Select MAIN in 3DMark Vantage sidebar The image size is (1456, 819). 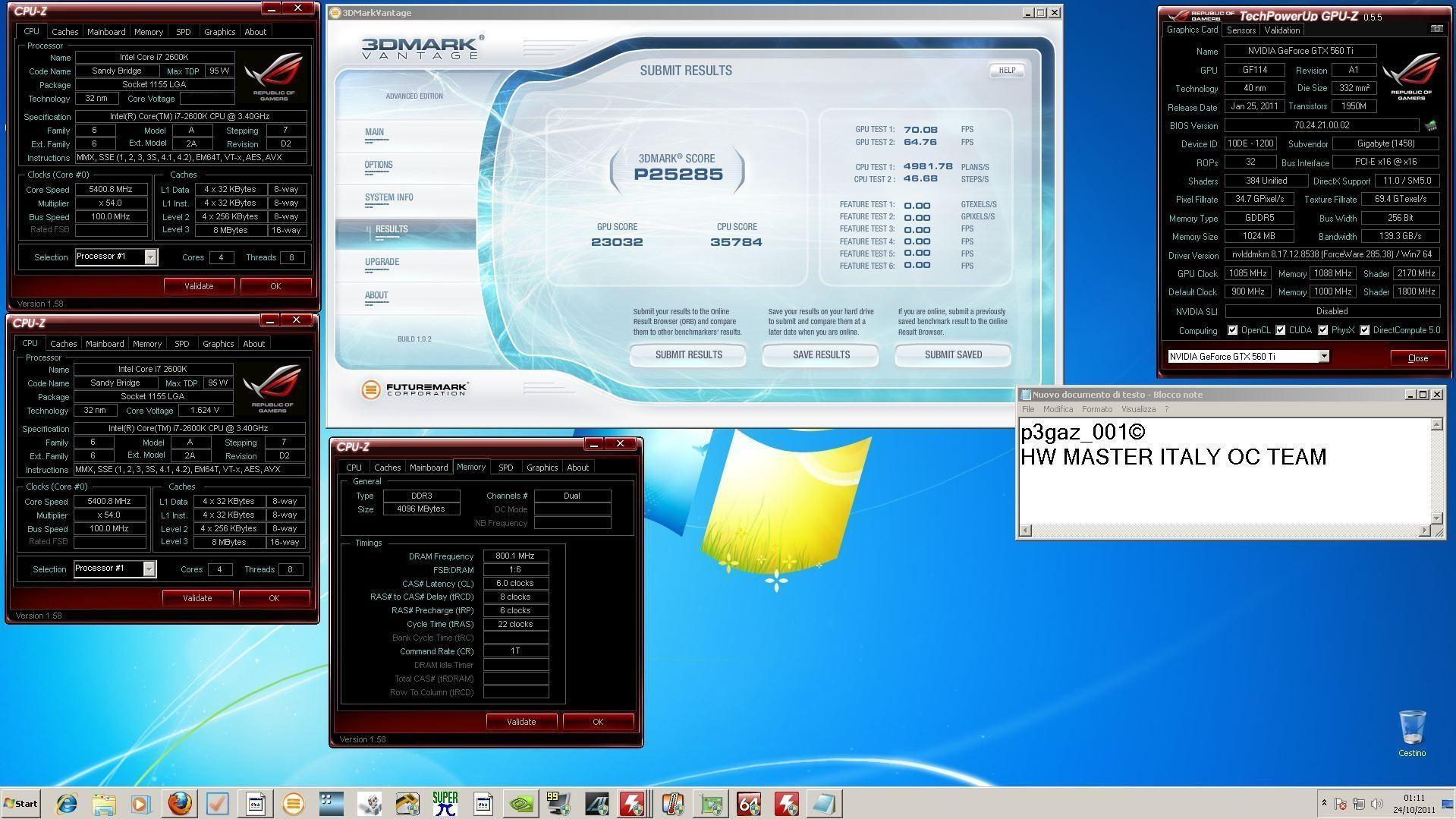coord(374,132)
